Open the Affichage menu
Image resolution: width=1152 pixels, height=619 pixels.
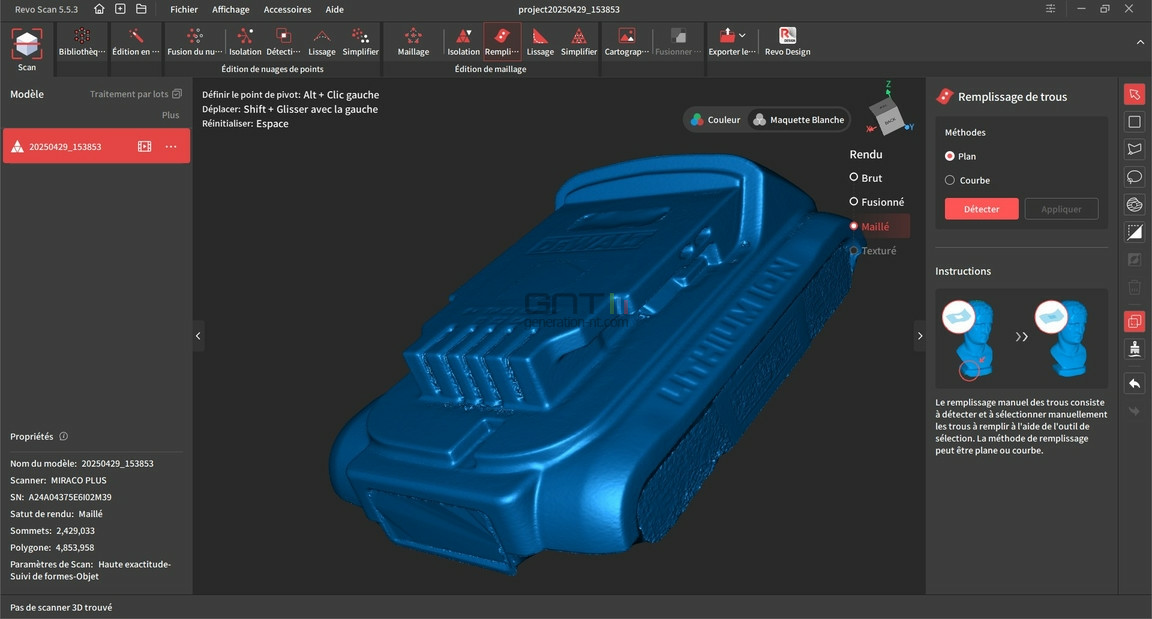click(231, 10)
